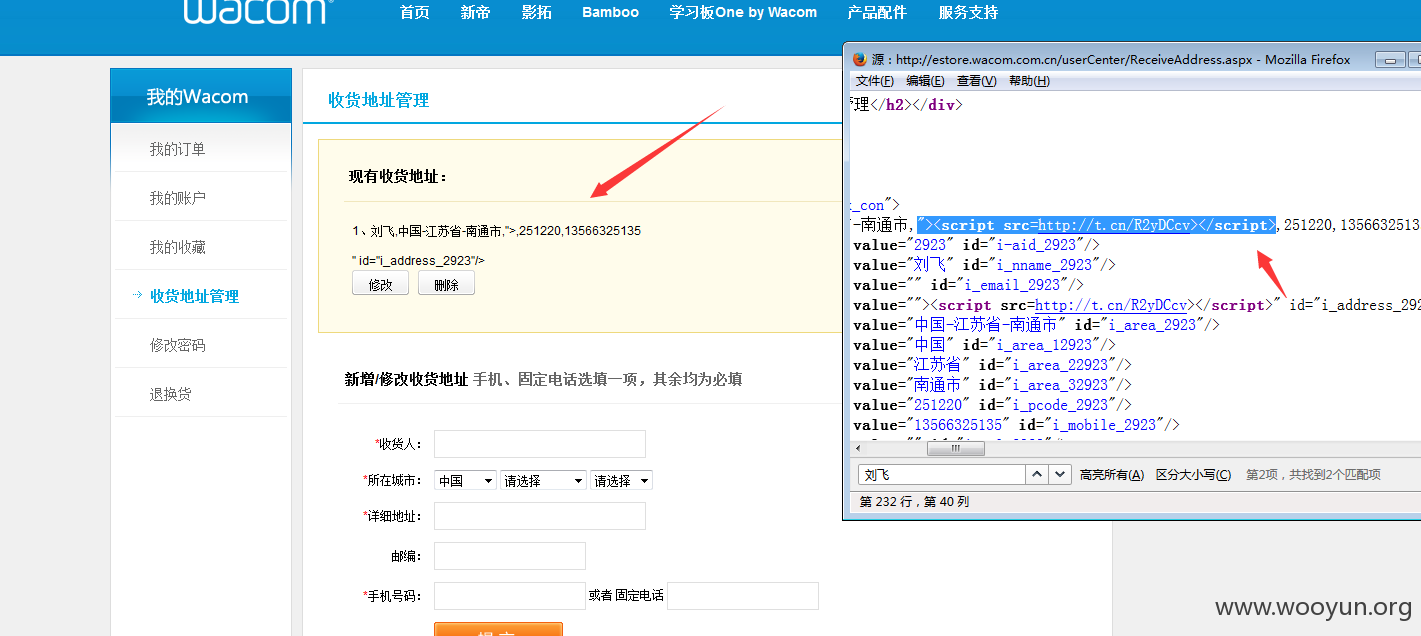
Task: Click the 第2项,共找到2个匹配项 result text
Action: tap(1313, 475)
